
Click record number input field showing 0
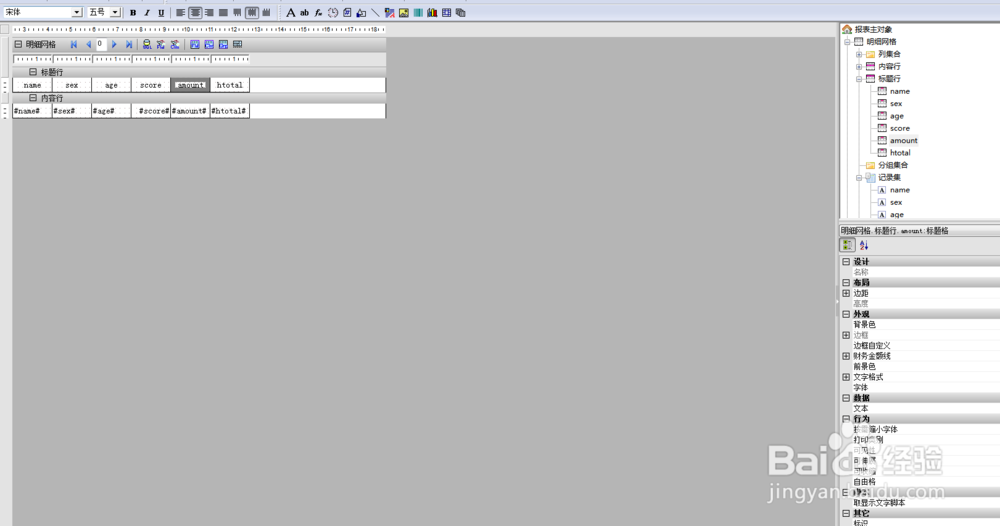[x=101, y=45]
